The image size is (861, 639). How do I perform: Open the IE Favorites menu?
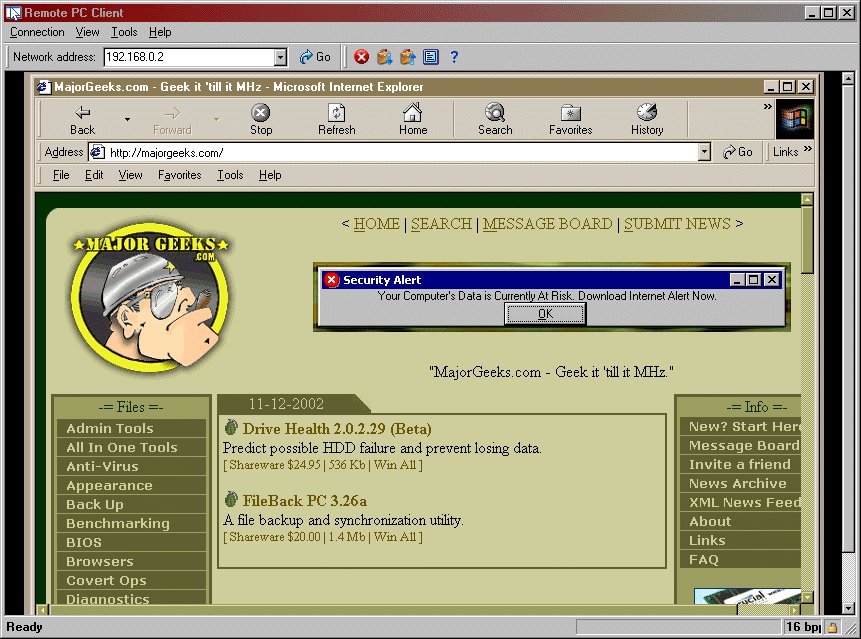180,175
